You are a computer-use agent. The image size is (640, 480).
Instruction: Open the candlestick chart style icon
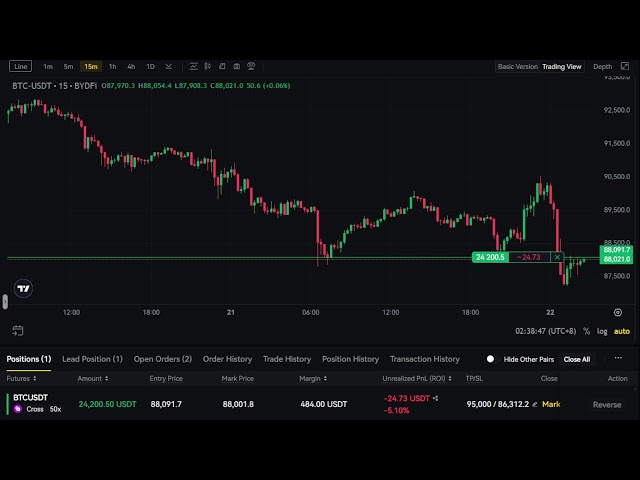point(208,66)
